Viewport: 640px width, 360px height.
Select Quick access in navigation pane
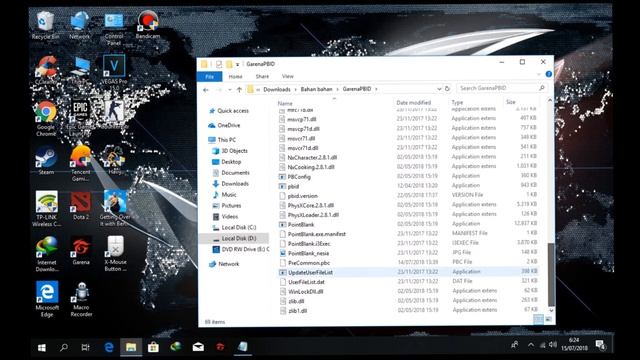pyautogui.click(x=233, y=111)
